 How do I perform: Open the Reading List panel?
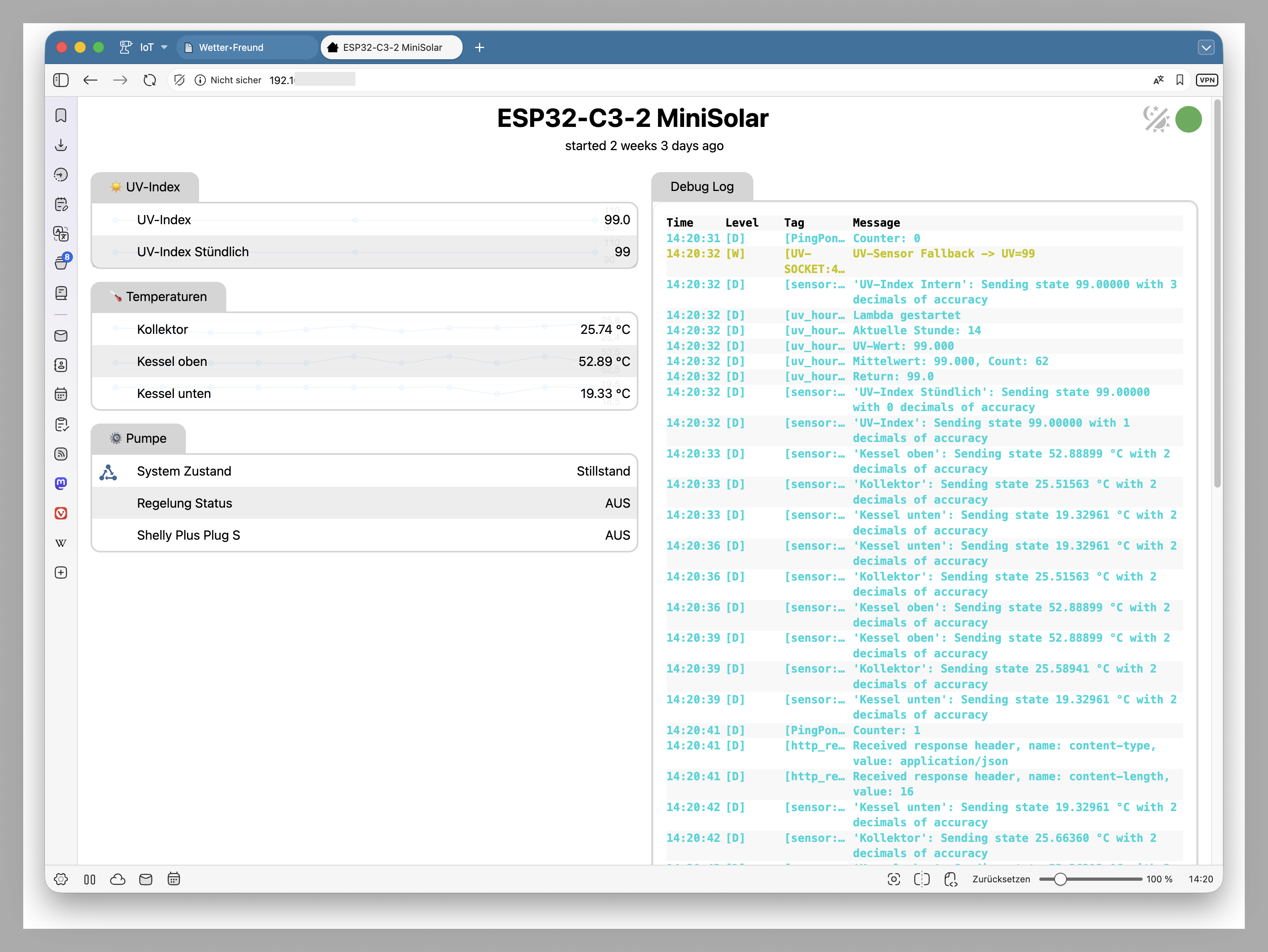pos(61,293)
